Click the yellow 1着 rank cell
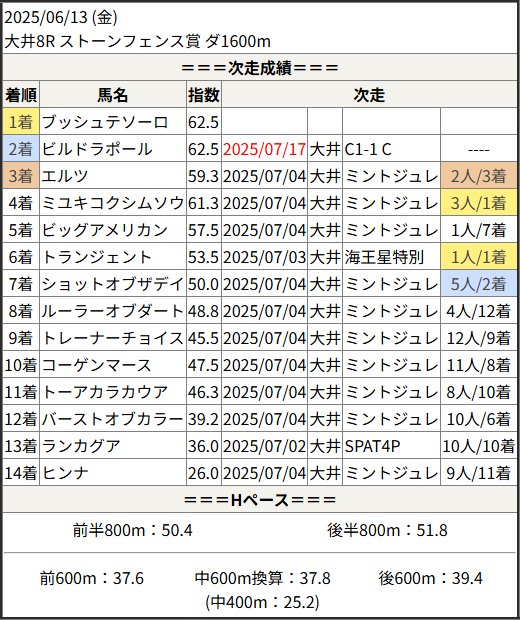The height and width of the screenshot is (620, 520). click(21, 122)
